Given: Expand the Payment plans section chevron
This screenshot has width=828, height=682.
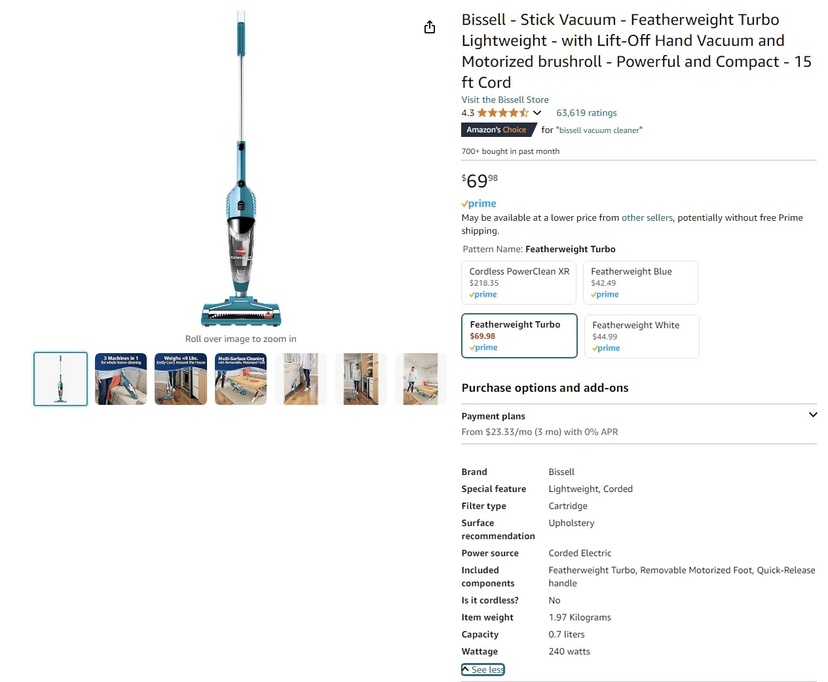Looking at the screenshot, I should [813, 415].
